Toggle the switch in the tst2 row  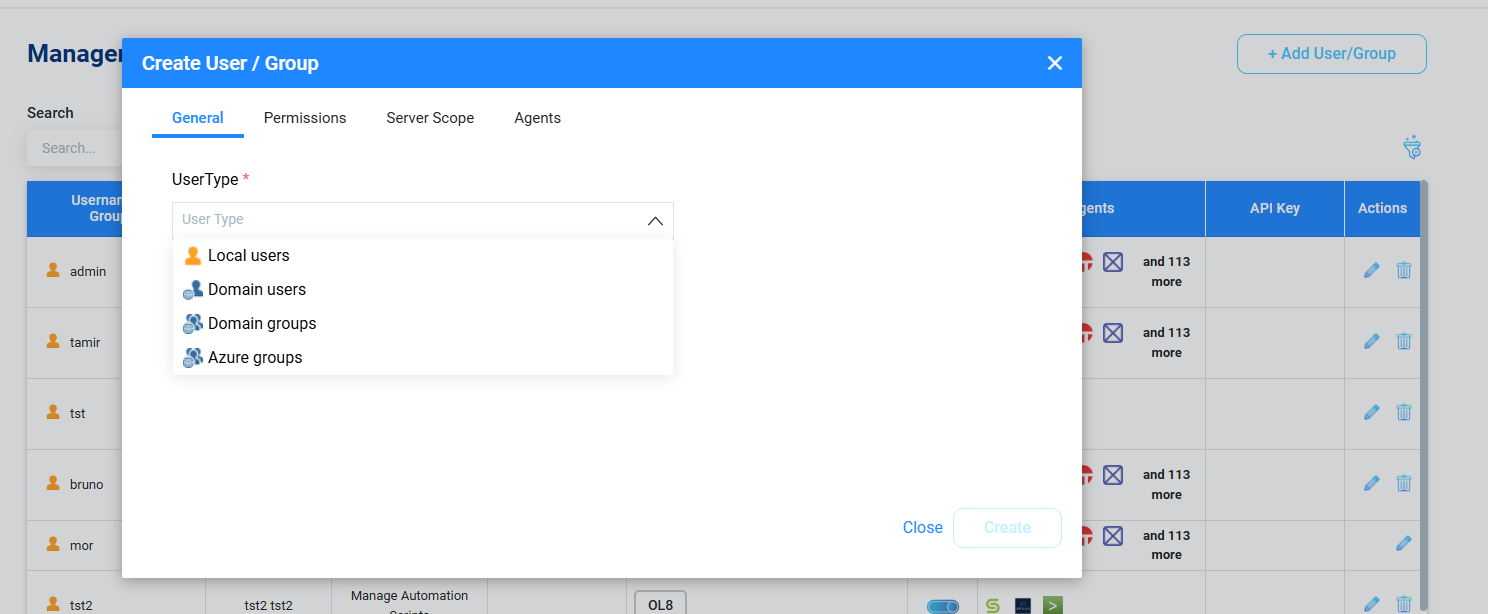click(942, 606)
